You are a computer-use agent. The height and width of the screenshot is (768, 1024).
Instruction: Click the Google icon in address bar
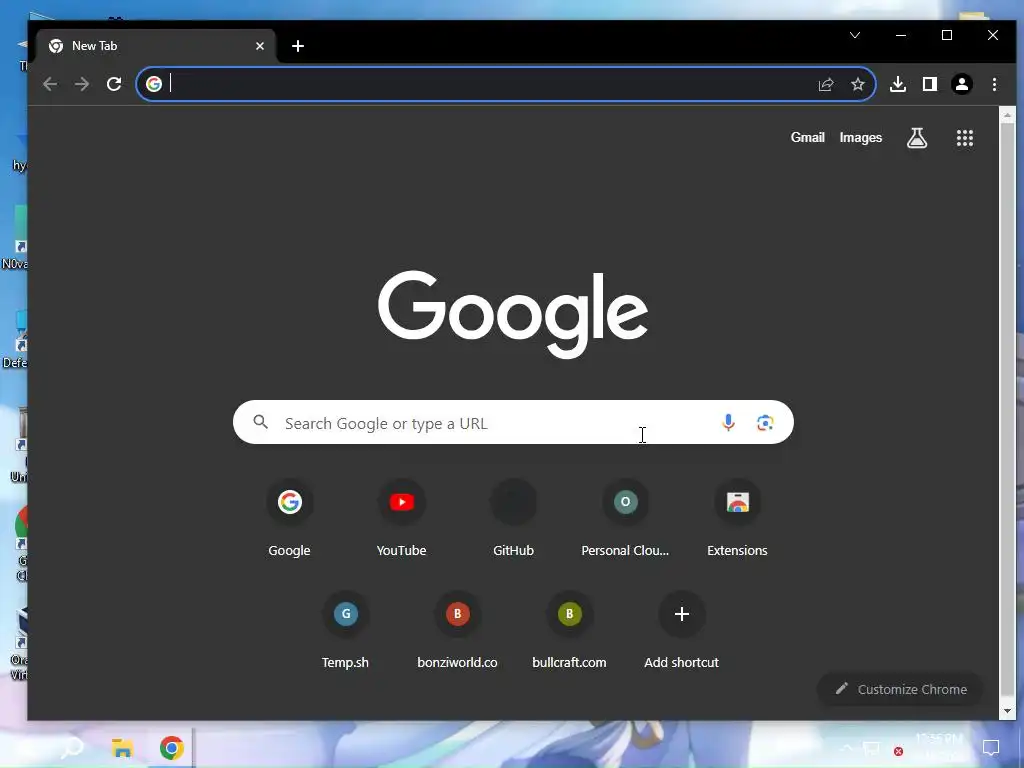[153, 84]
